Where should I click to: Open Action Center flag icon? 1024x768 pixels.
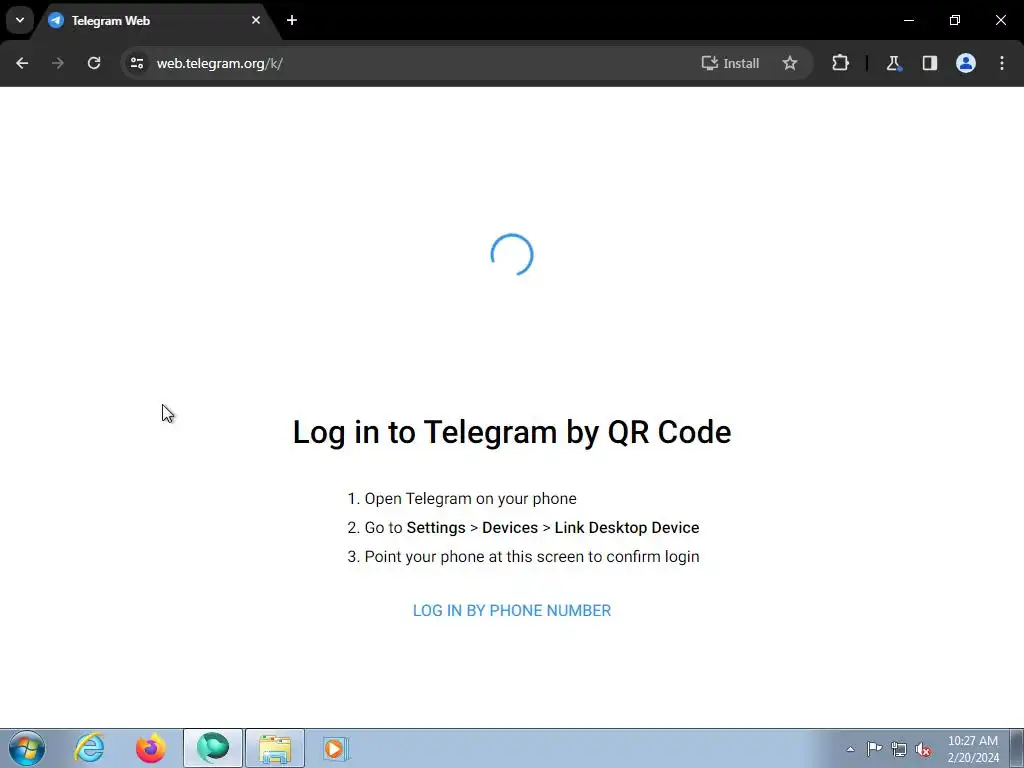click(x=874, y=749)
